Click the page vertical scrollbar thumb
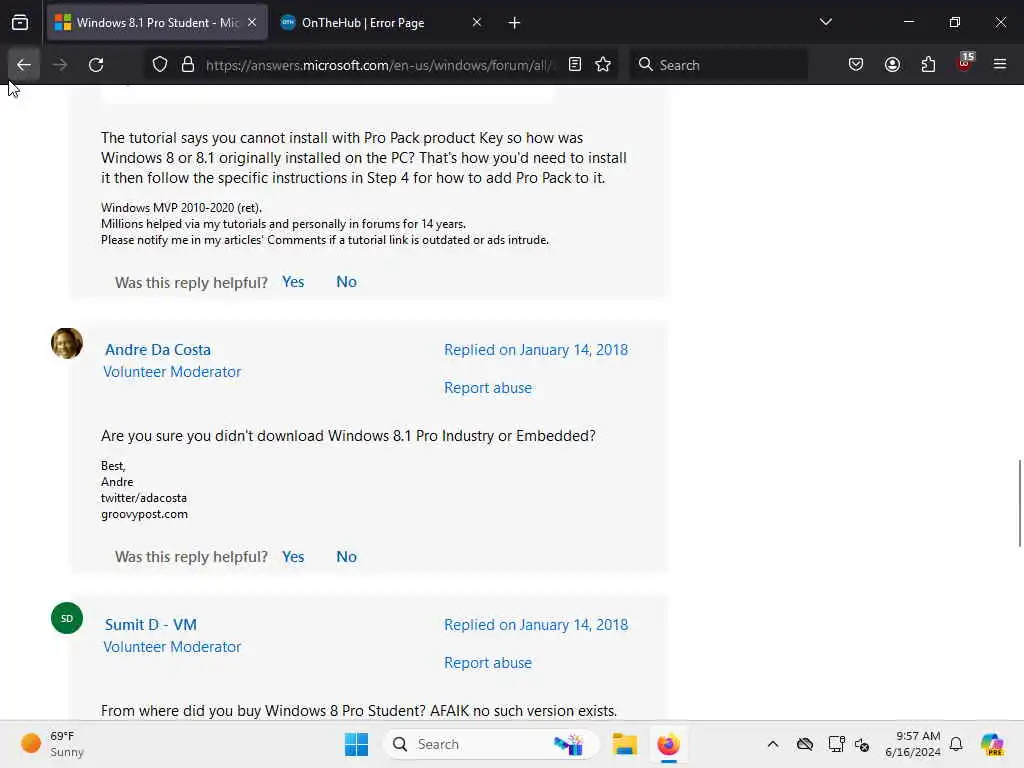1024x768 pixels. (x=1019, y=503)
